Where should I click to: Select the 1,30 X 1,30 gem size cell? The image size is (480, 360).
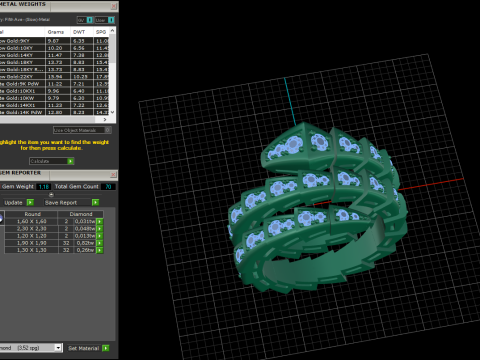[x=32, y=250]
